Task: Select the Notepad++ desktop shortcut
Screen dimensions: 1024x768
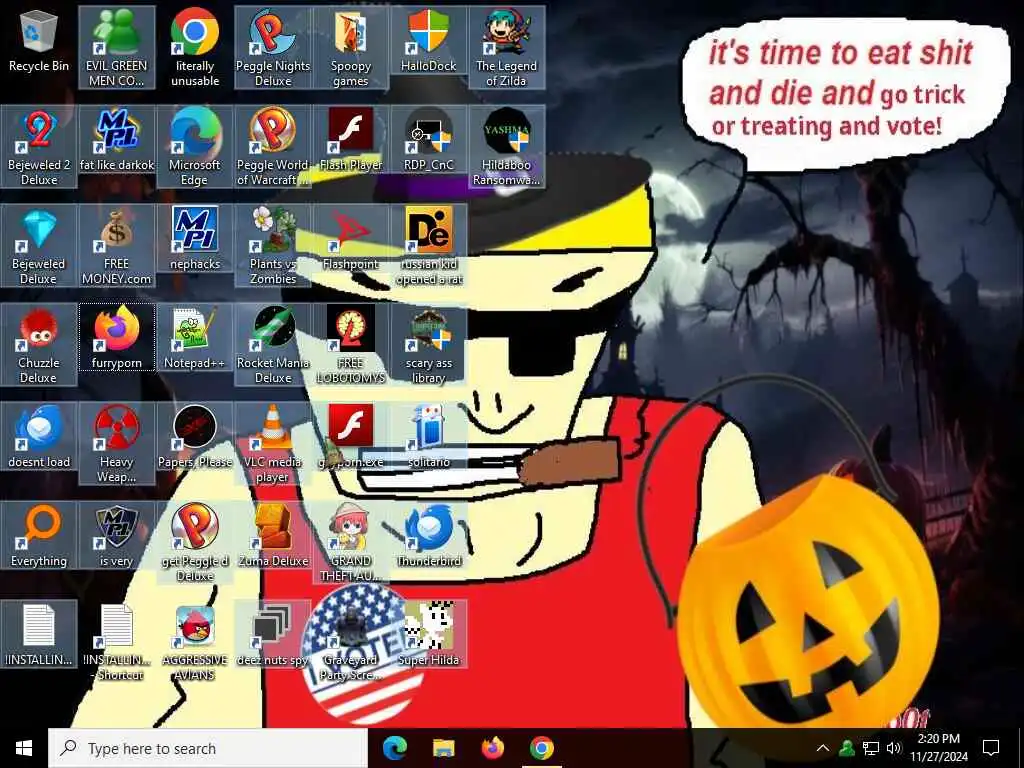Action: 195,338
